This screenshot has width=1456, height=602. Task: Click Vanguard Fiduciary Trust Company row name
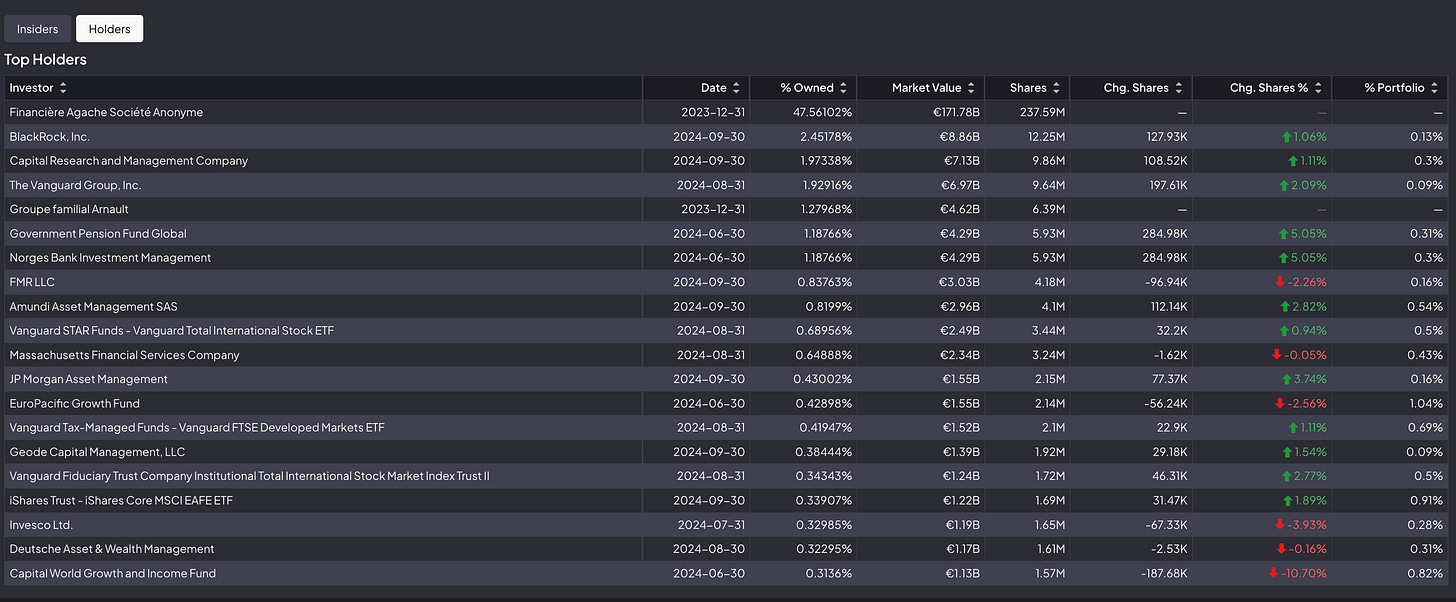250,476
